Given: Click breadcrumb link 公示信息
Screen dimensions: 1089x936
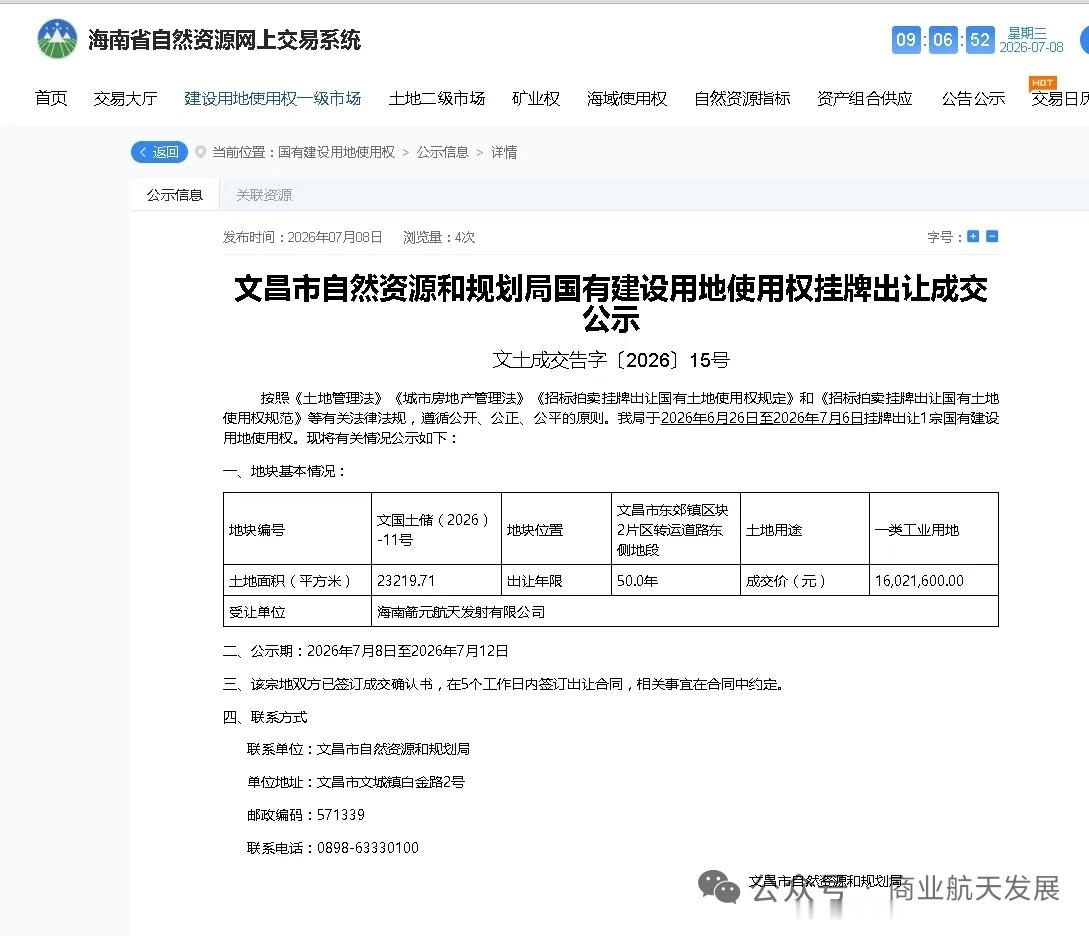Looking at the screenshot, I should 442,152.
